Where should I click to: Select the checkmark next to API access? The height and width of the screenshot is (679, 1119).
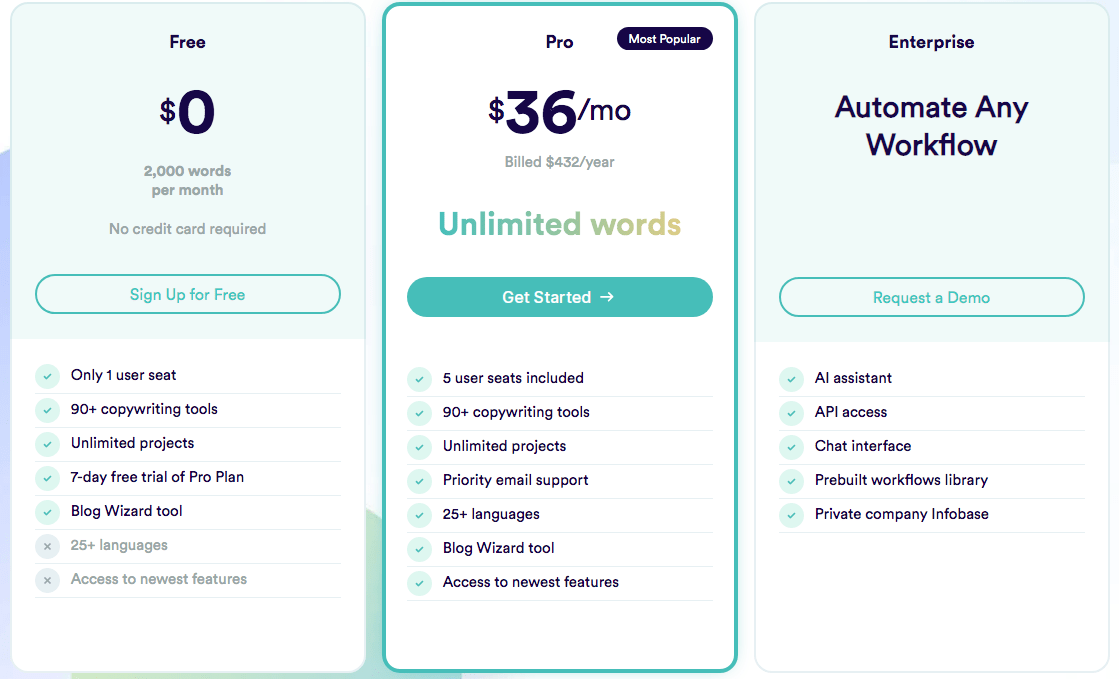(791, 412)
